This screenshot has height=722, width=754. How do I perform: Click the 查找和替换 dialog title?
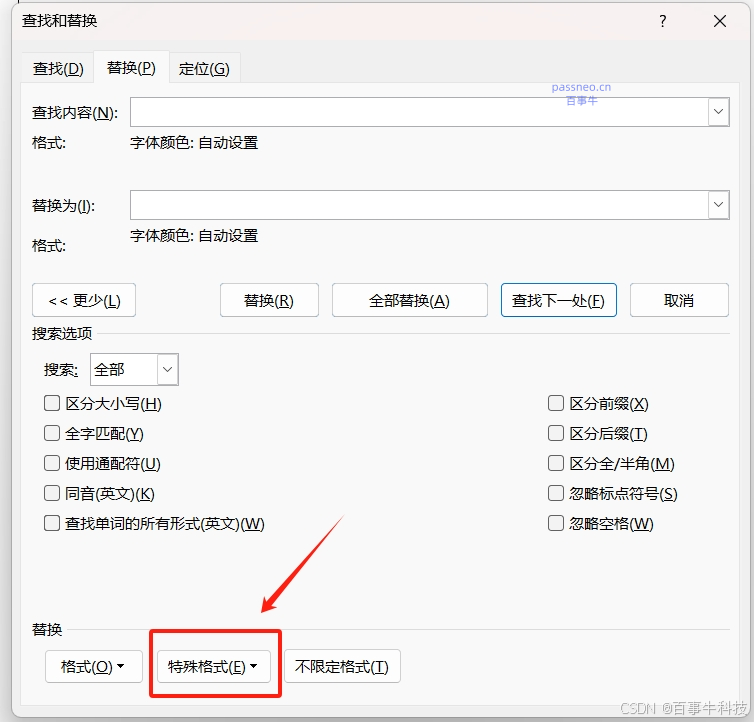coord(60,21)
